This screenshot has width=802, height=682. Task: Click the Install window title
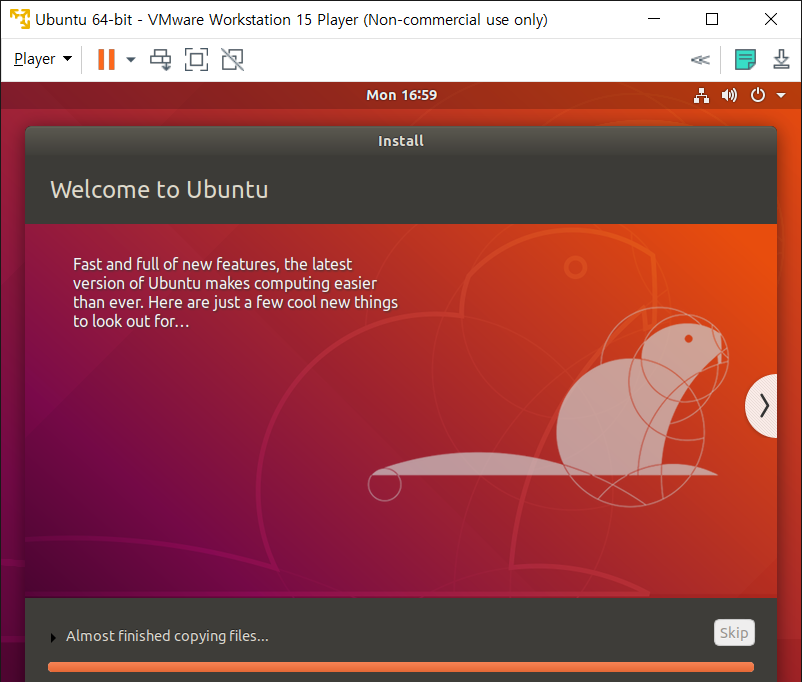[x=401, y=141]
